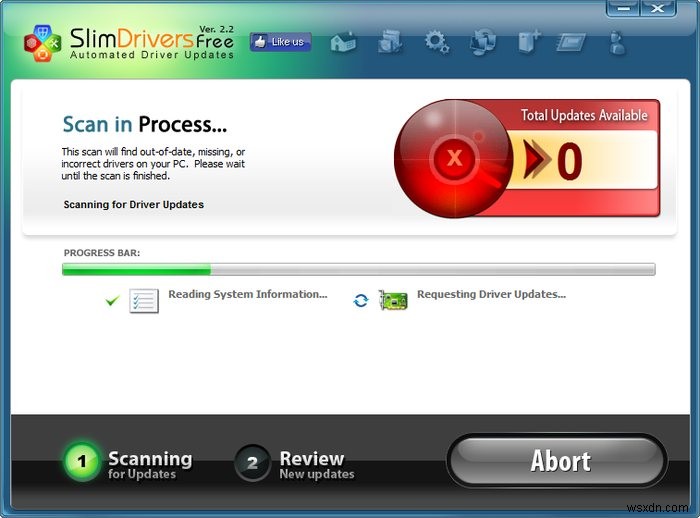
Task: Click the 'Scanning for Driver Updates' status text
Action: (133, 205)
